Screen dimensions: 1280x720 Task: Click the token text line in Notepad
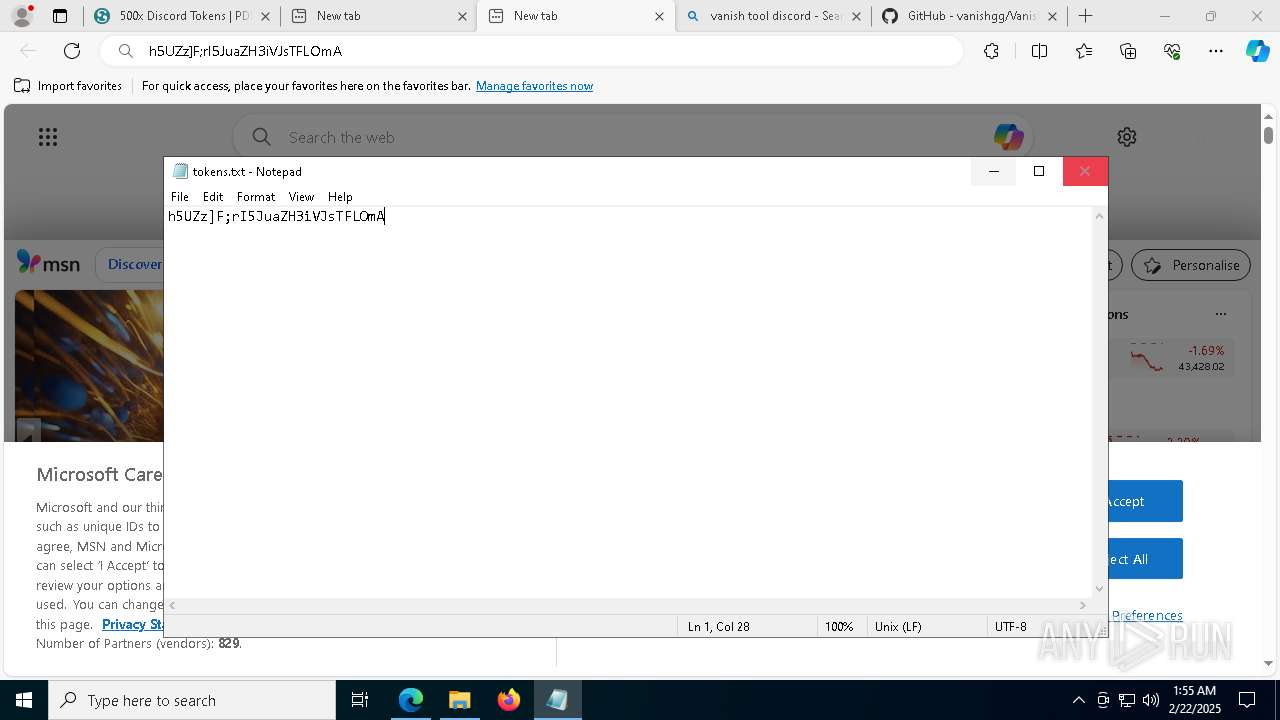[x=276, y=216]
